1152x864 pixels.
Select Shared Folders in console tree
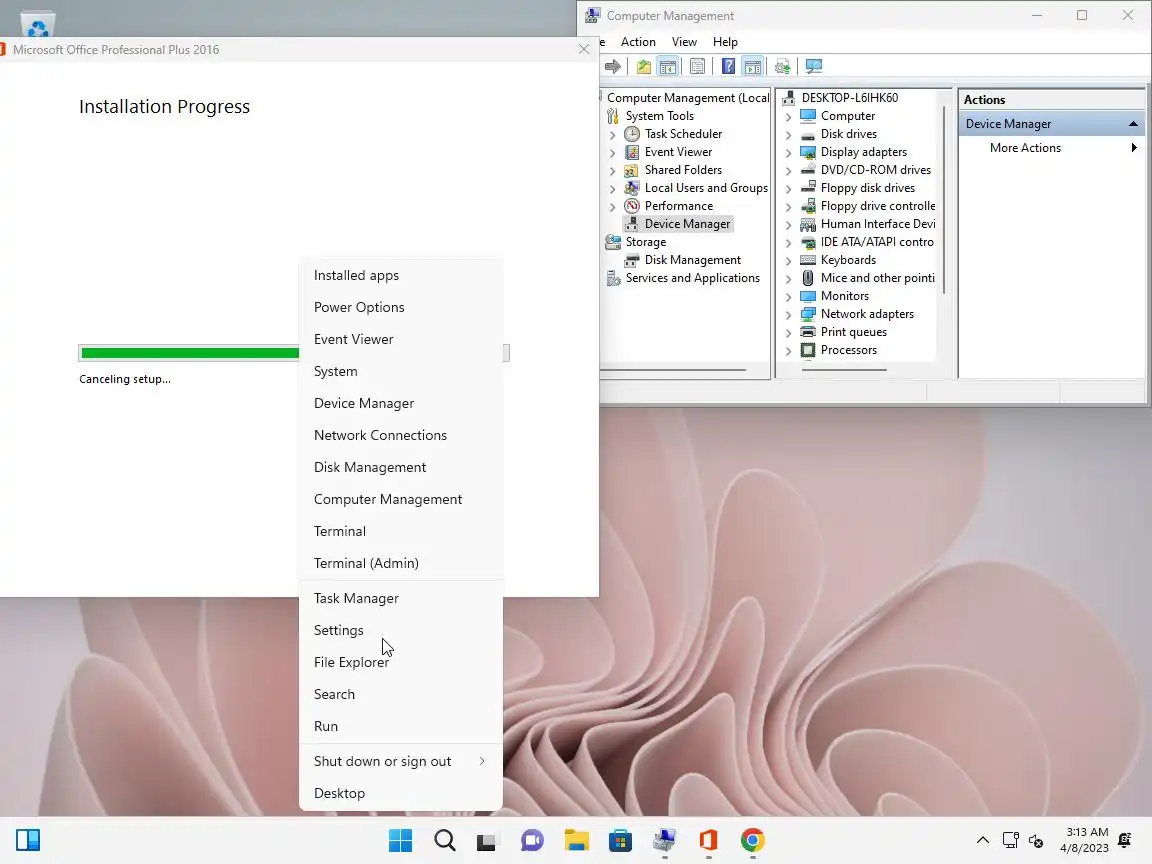[x=683, y=170]
